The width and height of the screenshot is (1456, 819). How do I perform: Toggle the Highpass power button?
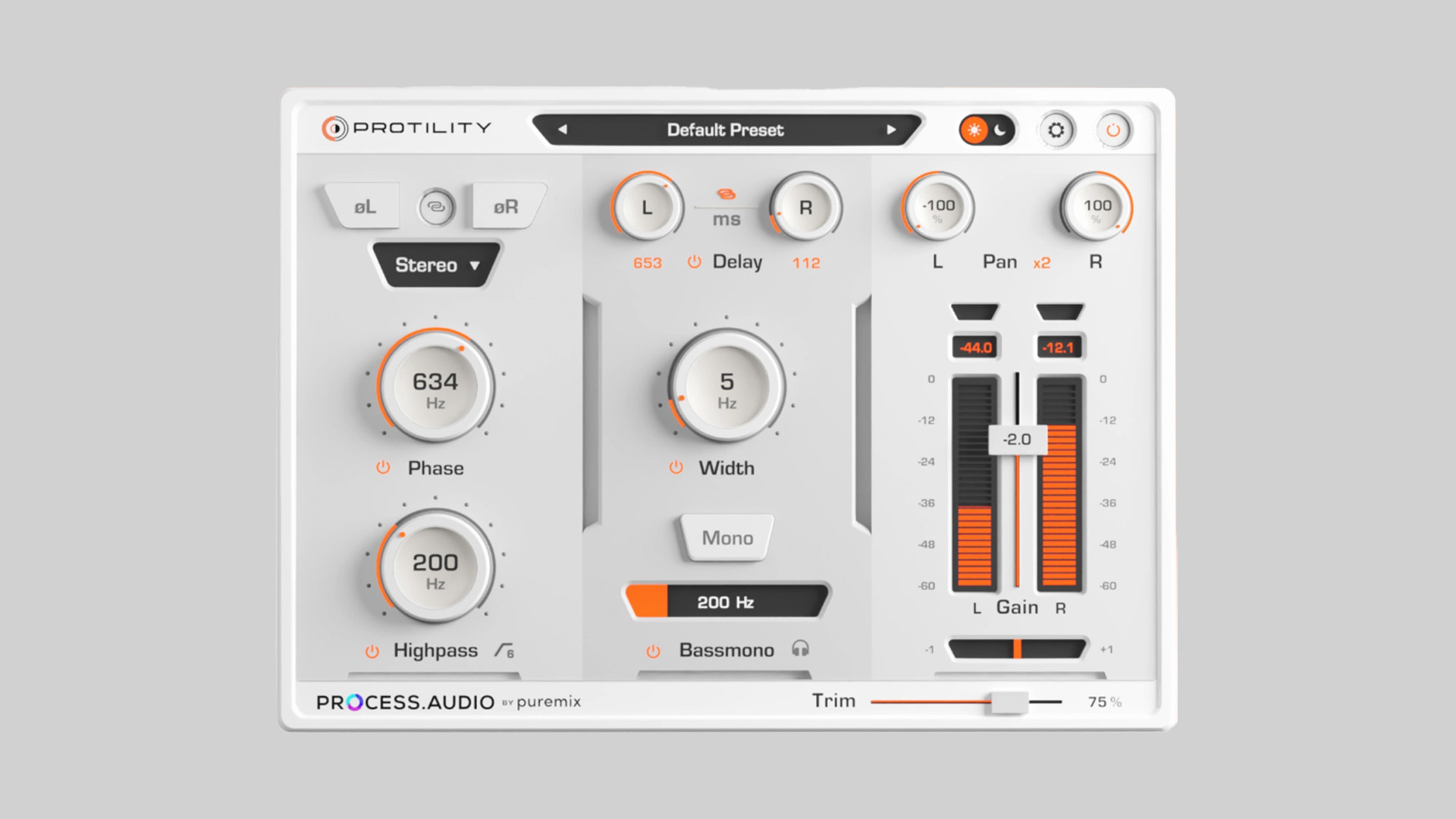pos(372,651)
